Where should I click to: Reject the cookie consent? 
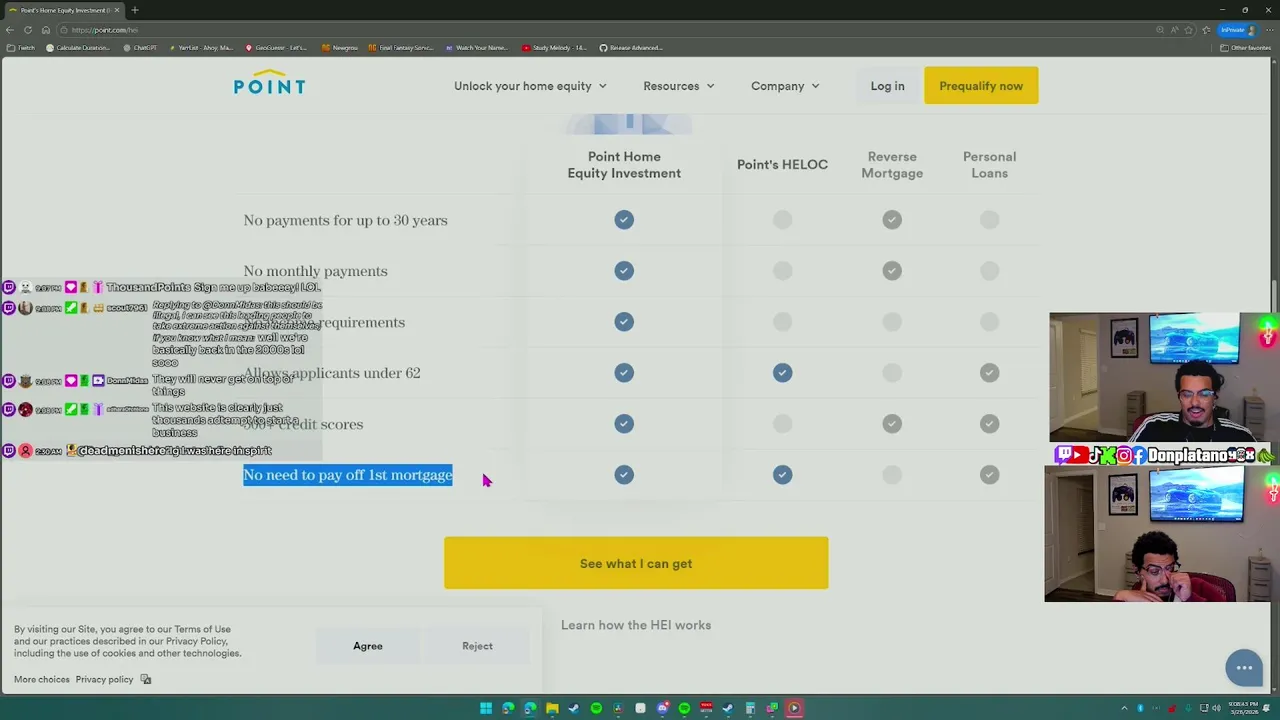pos(477,646)
